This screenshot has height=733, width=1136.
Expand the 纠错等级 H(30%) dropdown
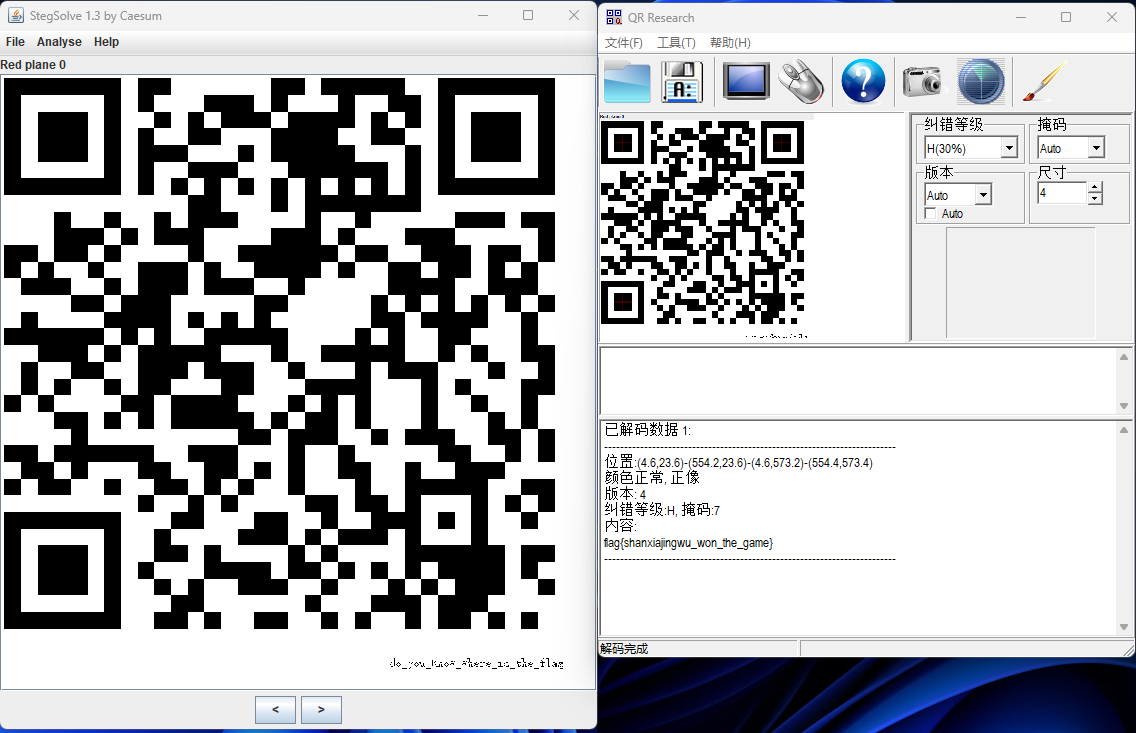(x=1009, y=148)
